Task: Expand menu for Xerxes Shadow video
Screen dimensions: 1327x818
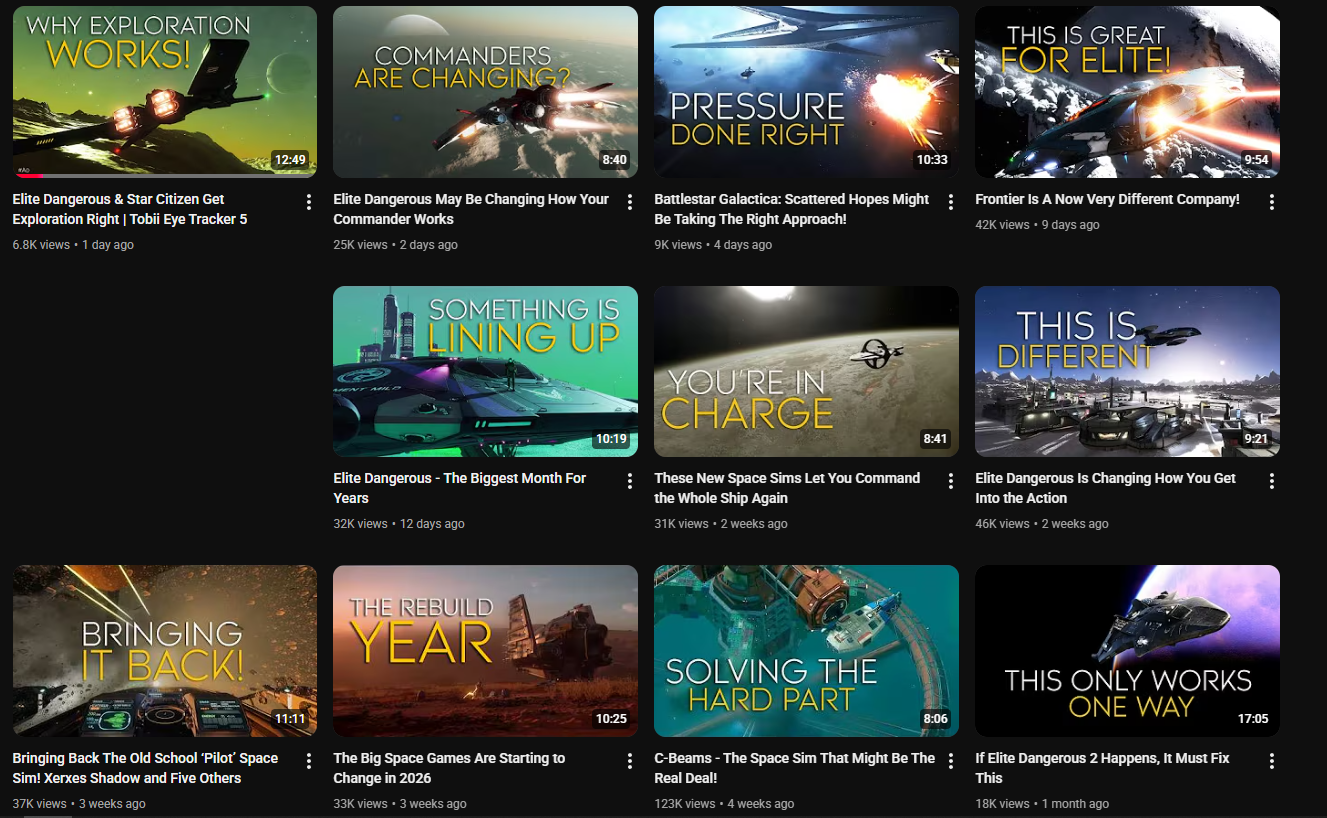Action: pyautogui.click(x=309, y=761)
